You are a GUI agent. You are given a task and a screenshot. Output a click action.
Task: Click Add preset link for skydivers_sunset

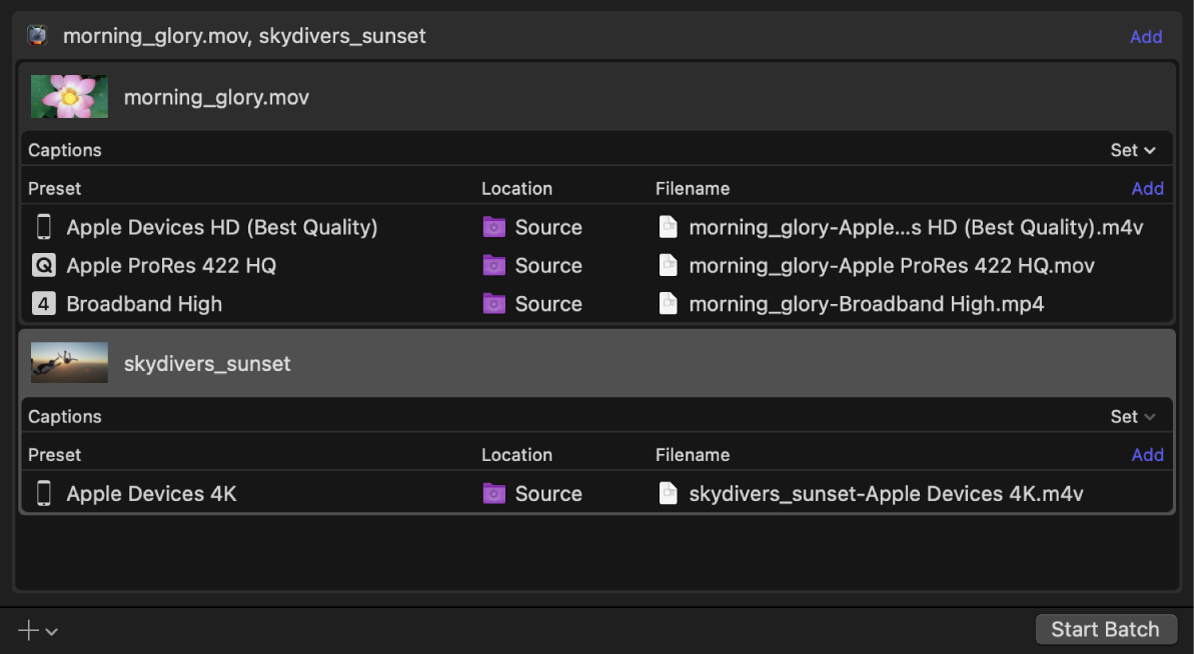pos(1147,455)
